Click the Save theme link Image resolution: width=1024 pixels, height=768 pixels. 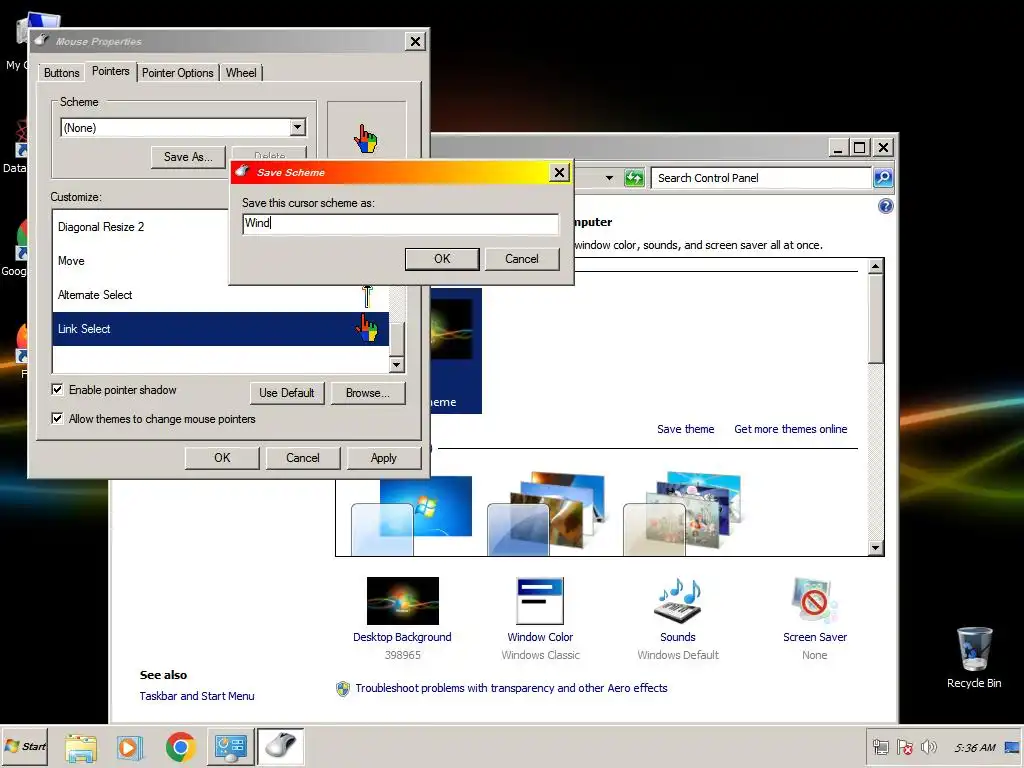click(x=685, y=429)
